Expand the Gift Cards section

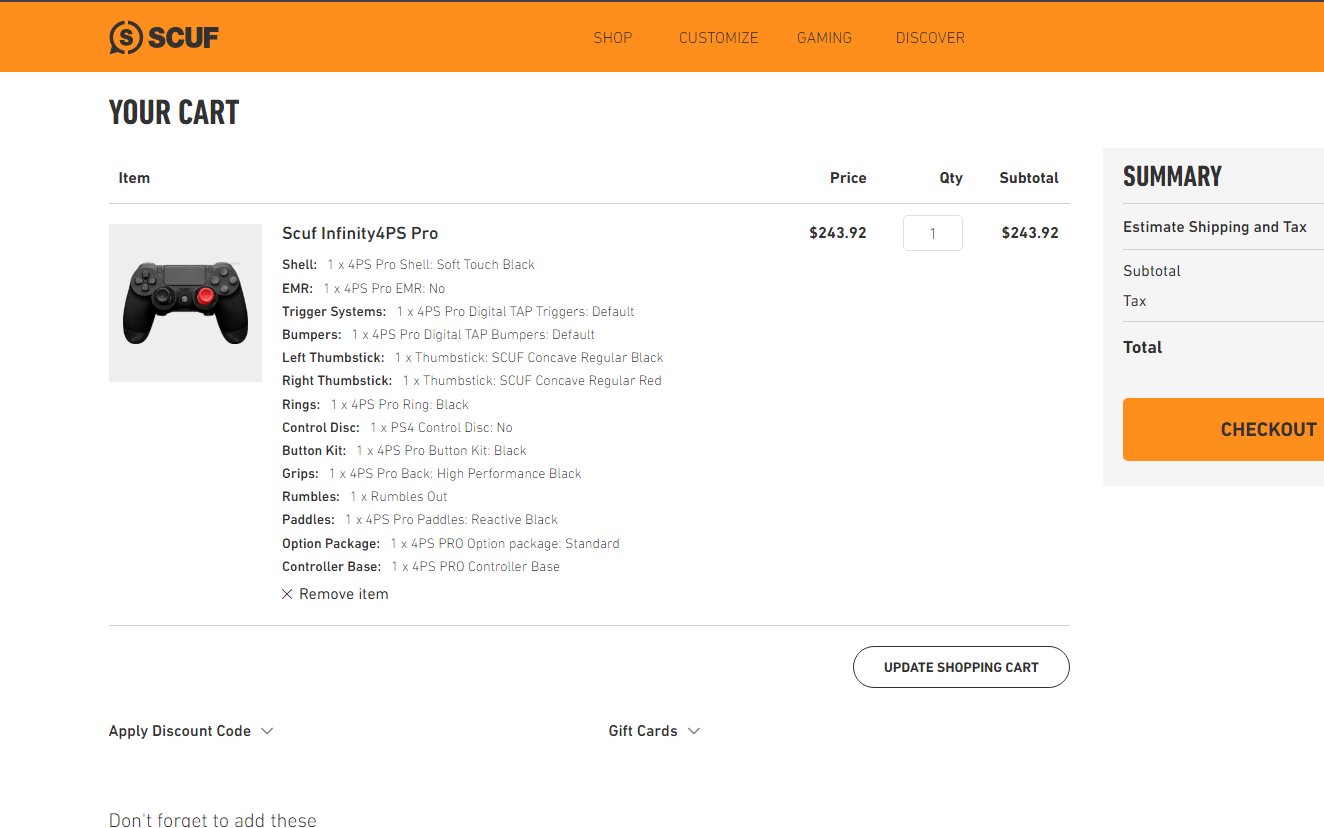coord(654,731)
